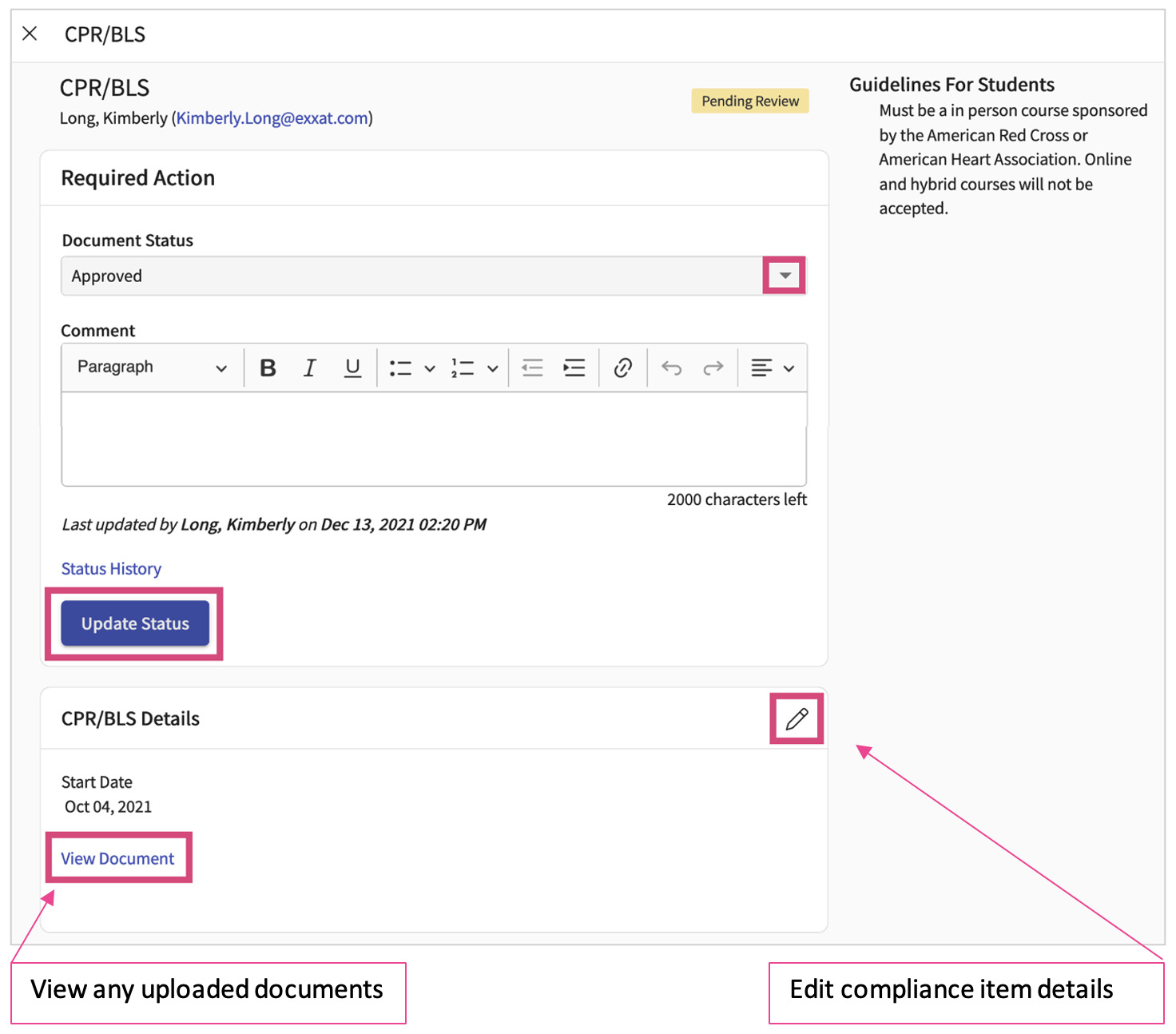Redo the last comment edit

coord(713,368)
